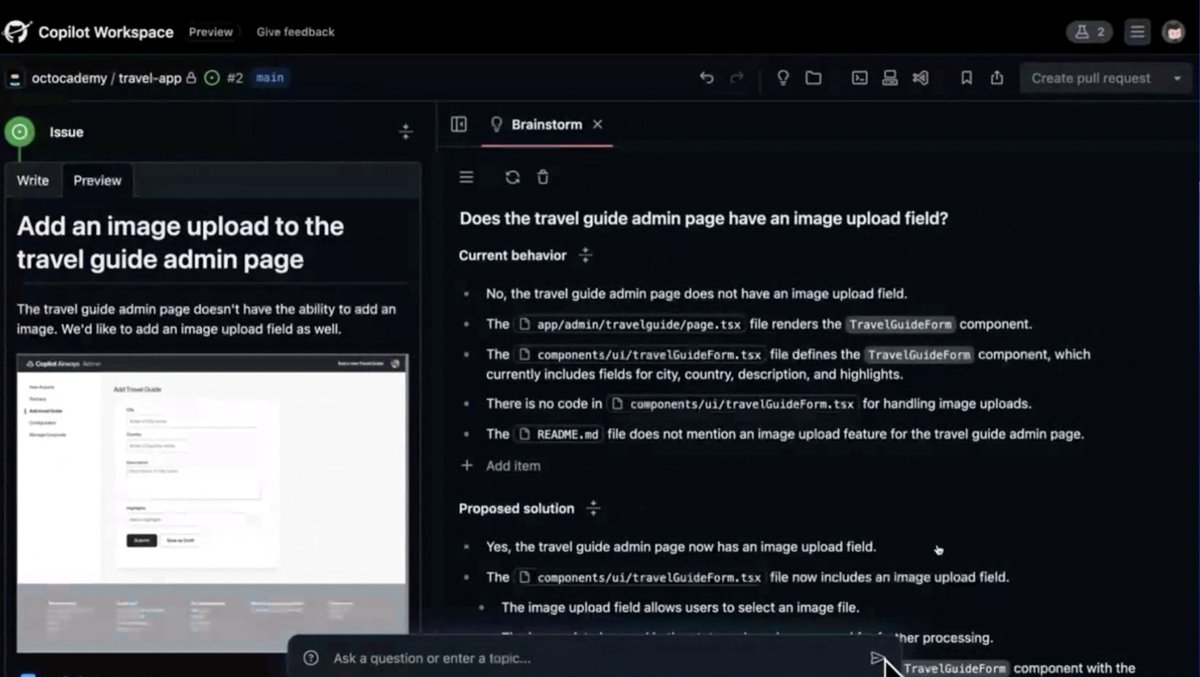Click the 'No, the travel guide admin page' bullet

696,294
